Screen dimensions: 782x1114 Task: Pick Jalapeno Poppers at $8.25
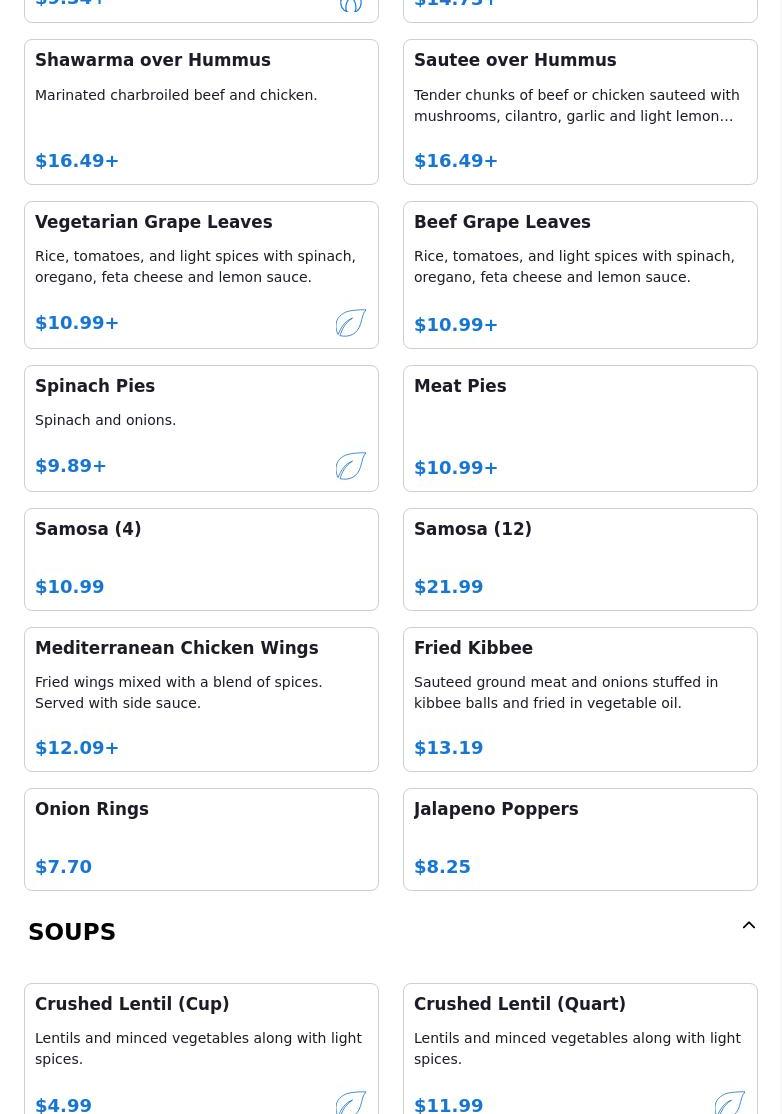pos(580,839)
